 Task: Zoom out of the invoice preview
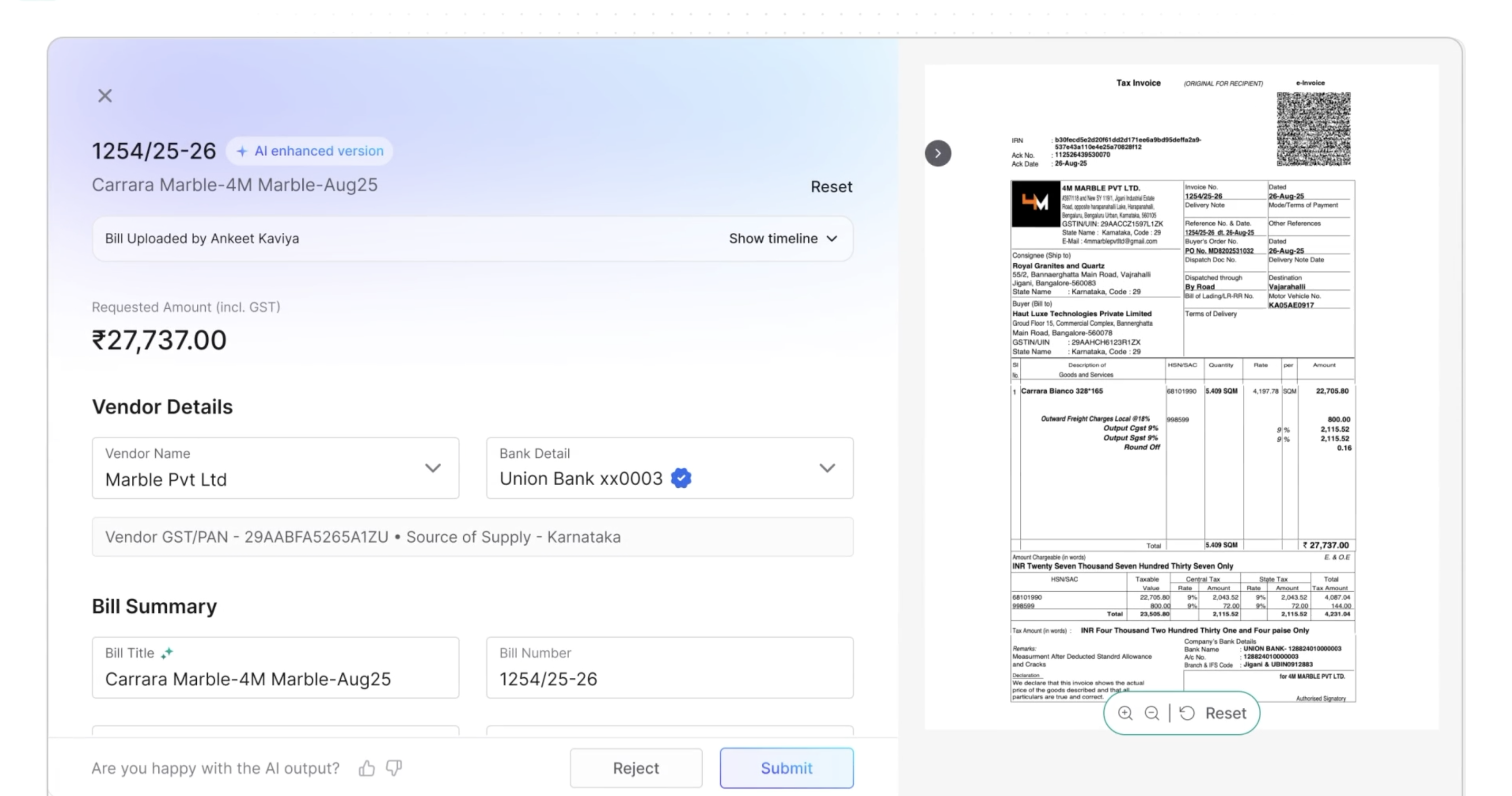point(1152,713)
